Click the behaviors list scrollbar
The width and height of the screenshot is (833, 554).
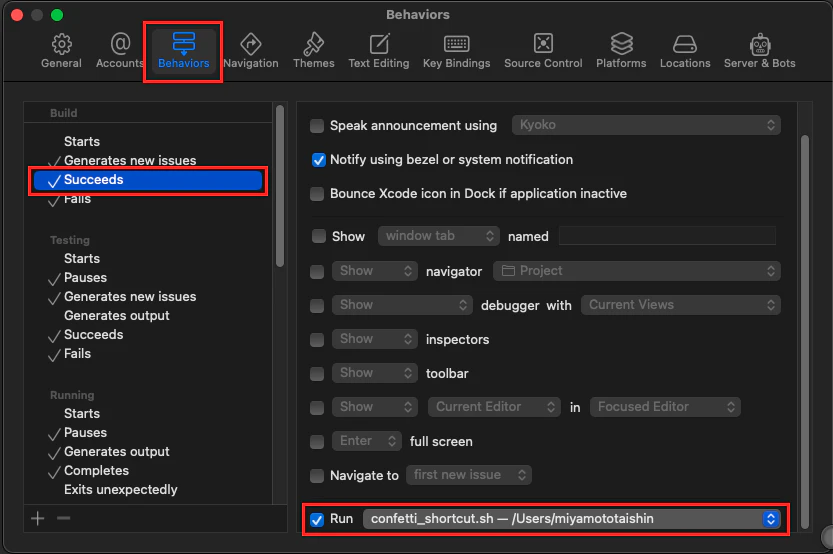(280, 186)
